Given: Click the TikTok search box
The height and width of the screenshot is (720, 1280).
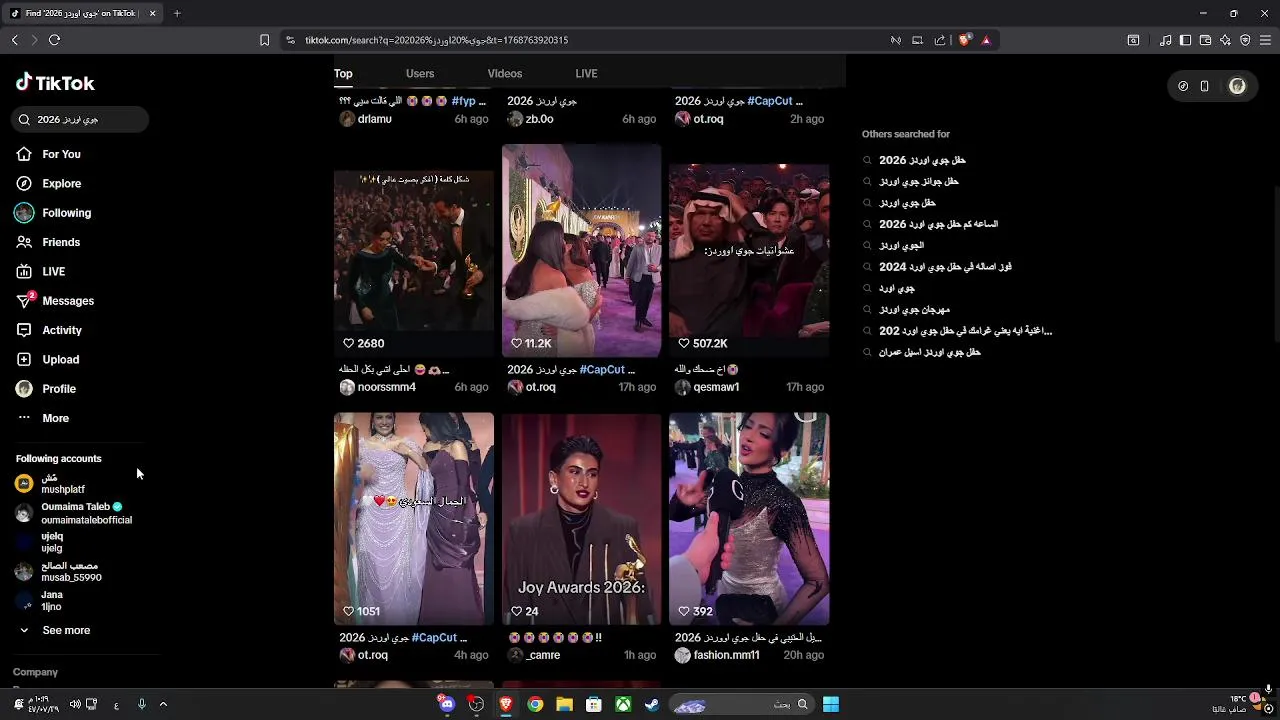Looking at the screenshot, I should point(80,119).
